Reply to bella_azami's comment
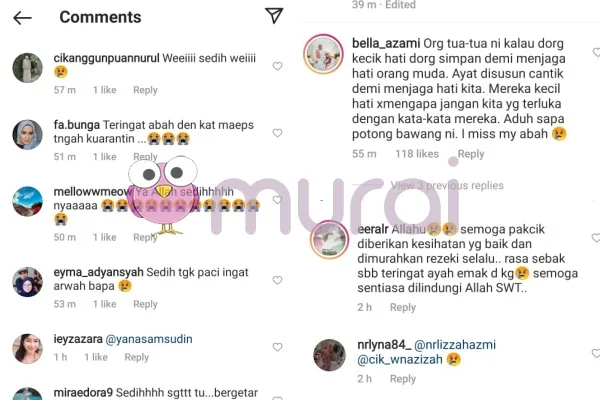 click(x=471, y=154)
